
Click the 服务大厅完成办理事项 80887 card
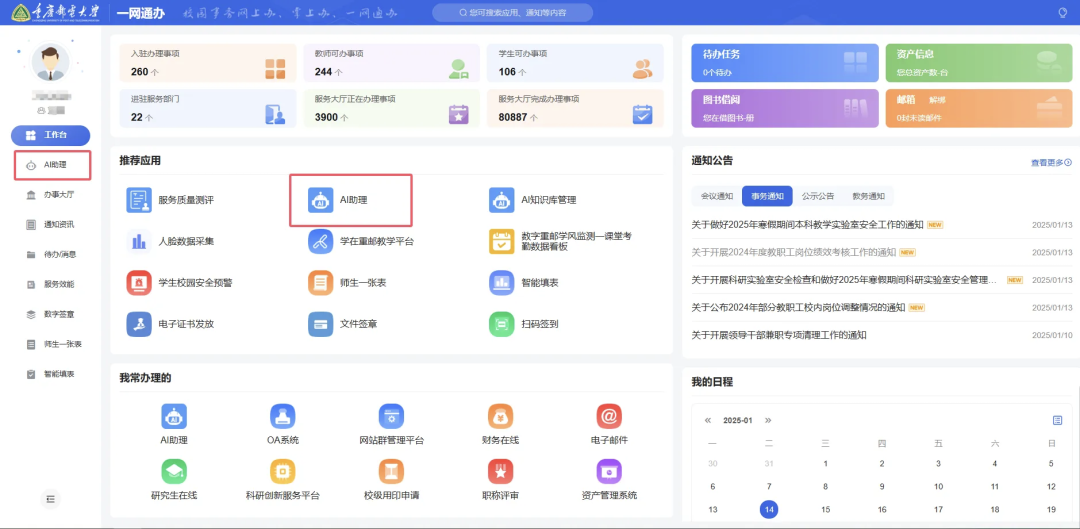point(575,108)
